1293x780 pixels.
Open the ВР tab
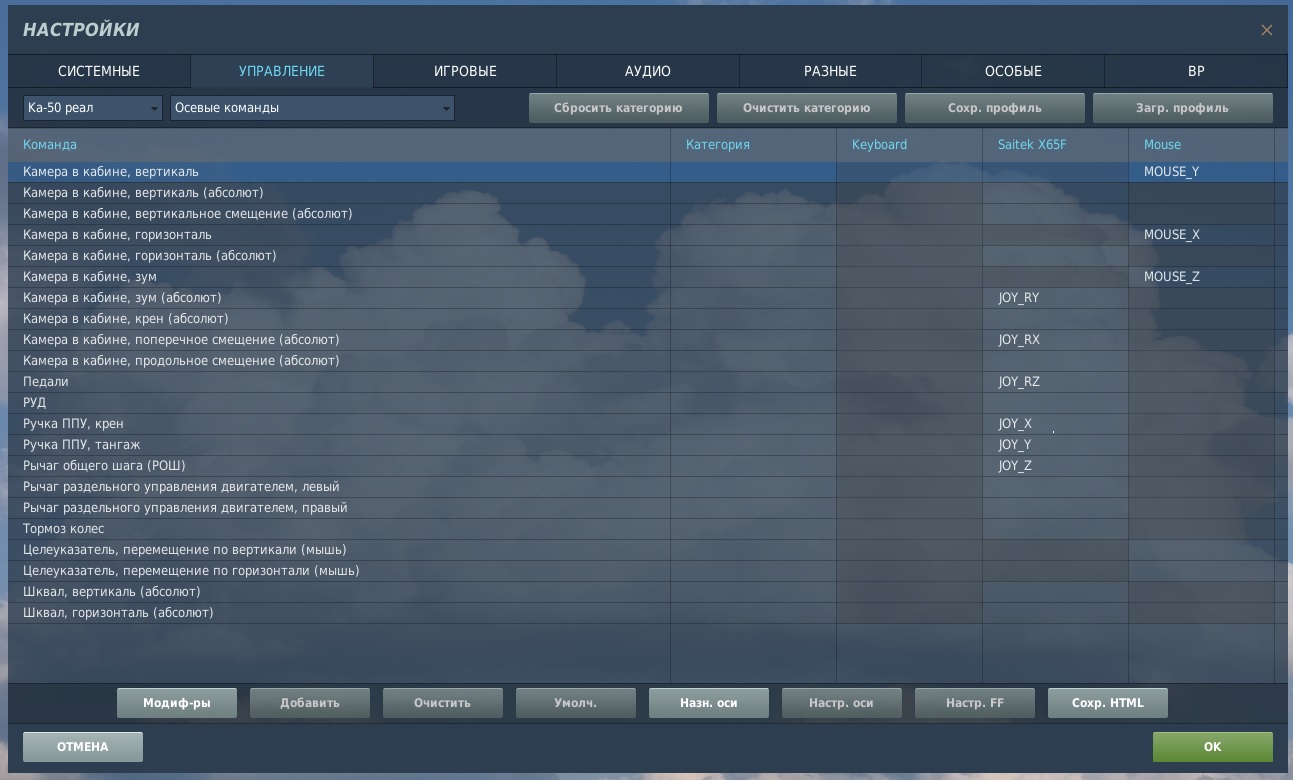[x=1196, y=71]
